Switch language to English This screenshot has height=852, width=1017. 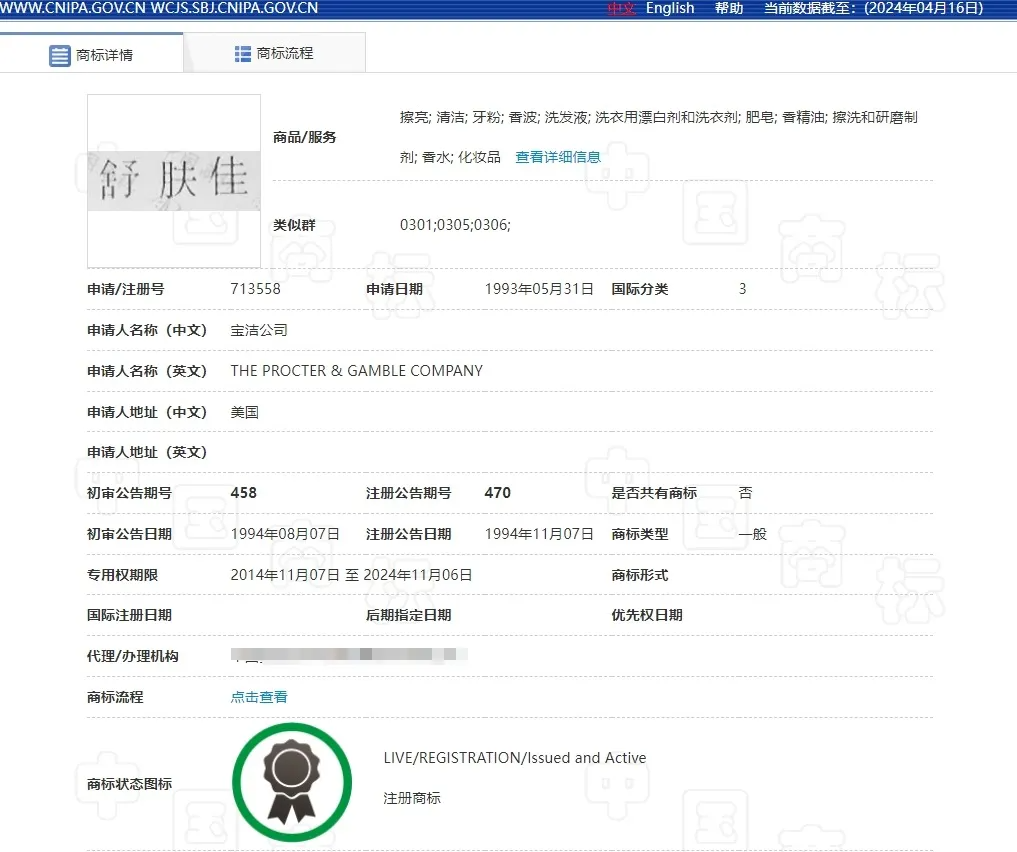click(670, 8)
